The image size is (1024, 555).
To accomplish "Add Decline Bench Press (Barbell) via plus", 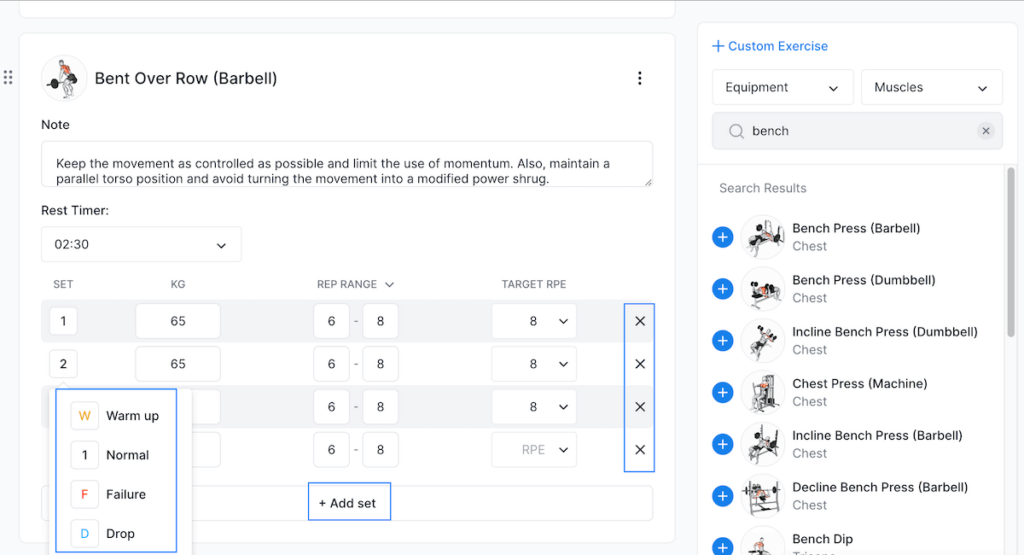I will pyautogui.click(x=722, y=496).
